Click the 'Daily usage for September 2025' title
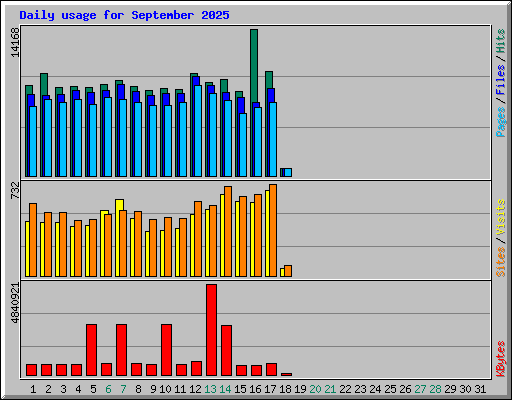The width and height of the screenshot is (512, 400). coord(124,15)
